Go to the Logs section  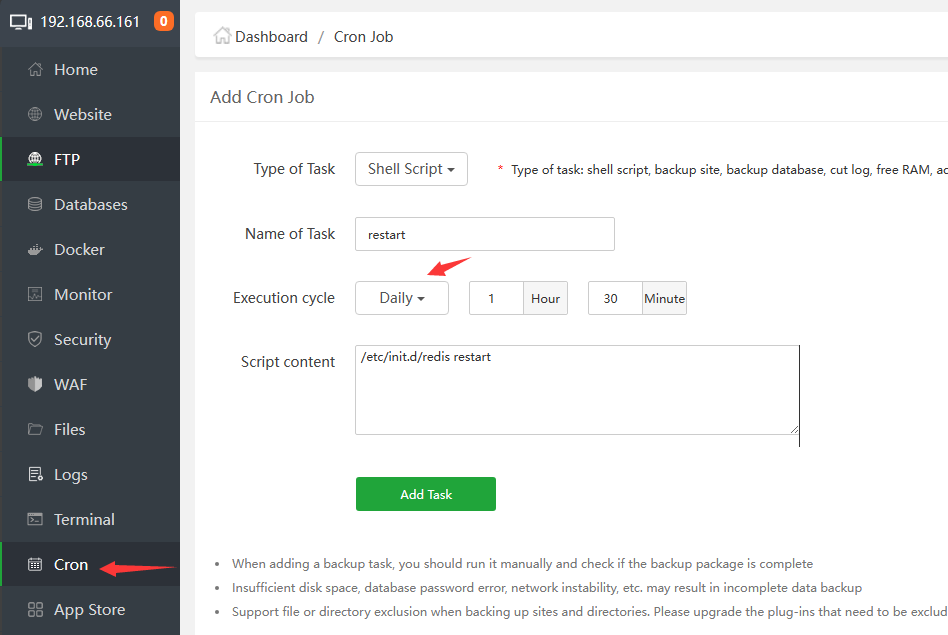70,475
